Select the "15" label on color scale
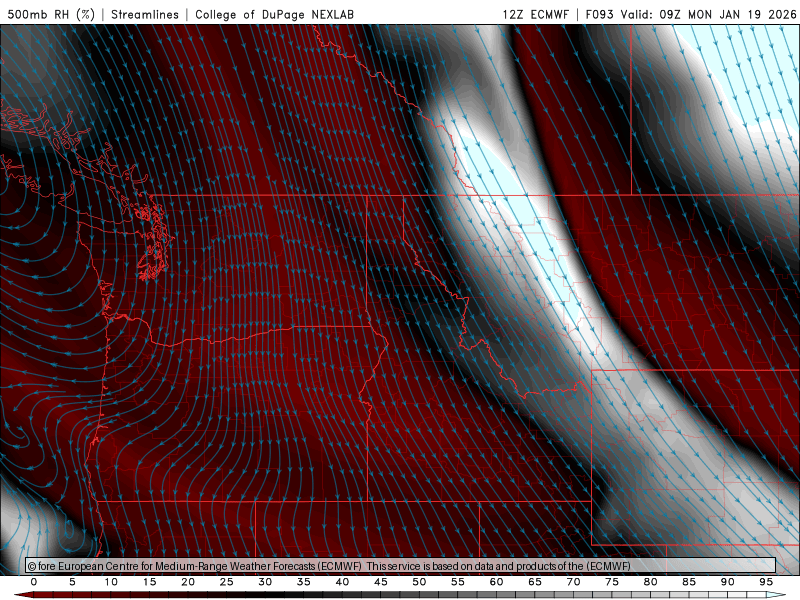The width and height of the screenshot is (800, 600). click(149, 582)
